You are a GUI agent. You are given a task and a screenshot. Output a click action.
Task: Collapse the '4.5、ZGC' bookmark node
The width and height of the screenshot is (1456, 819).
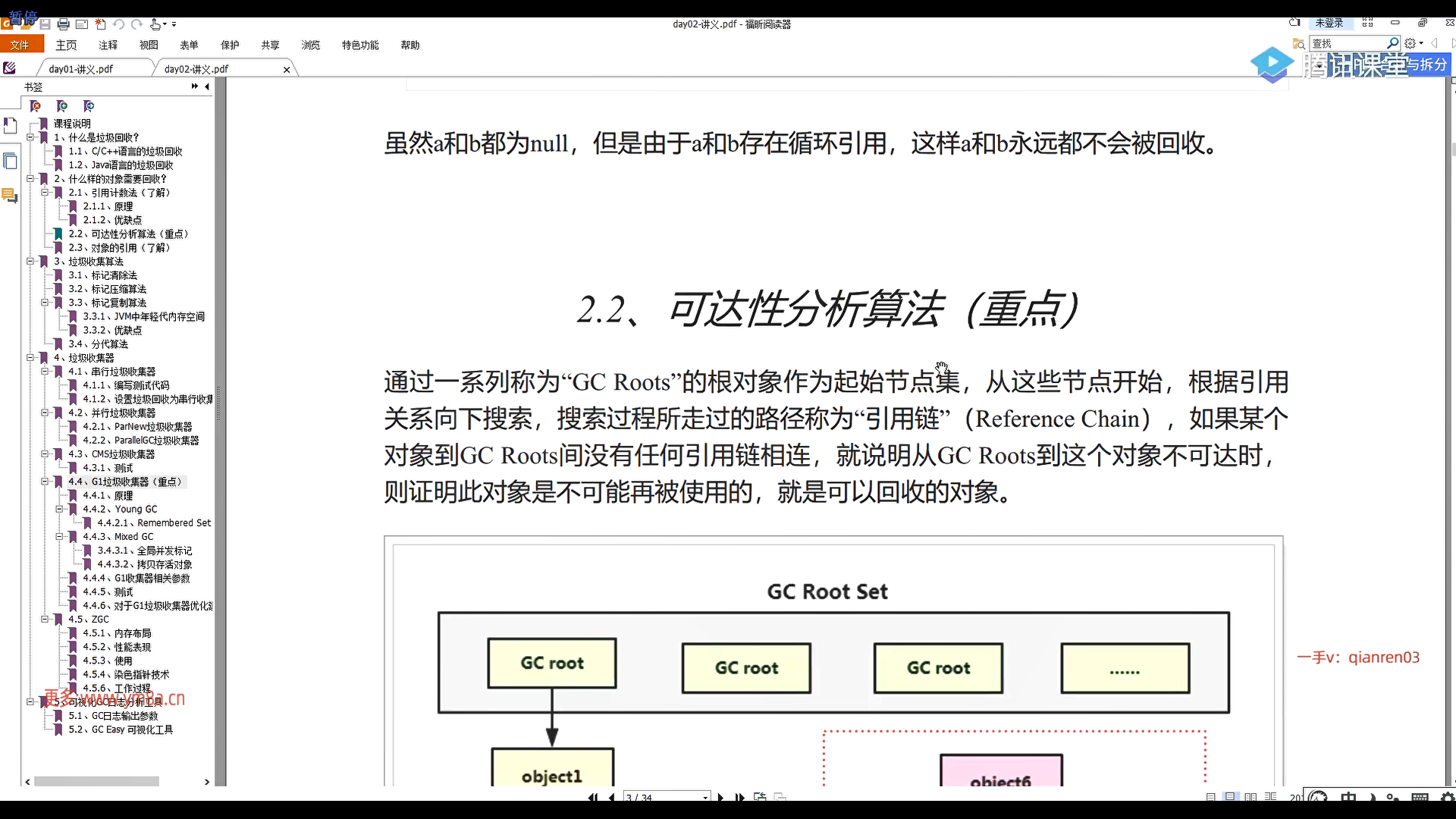[45, 620]
